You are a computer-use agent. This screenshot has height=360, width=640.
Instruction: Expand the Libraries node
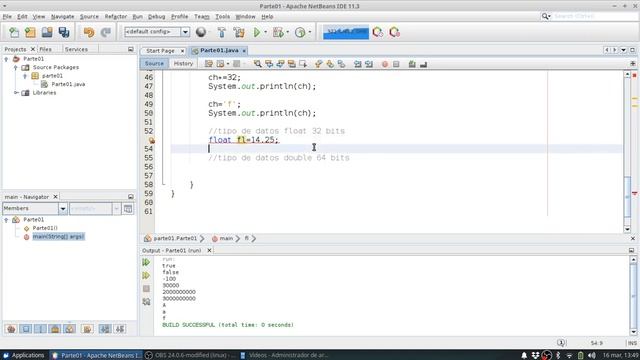[x=16, y=93]
